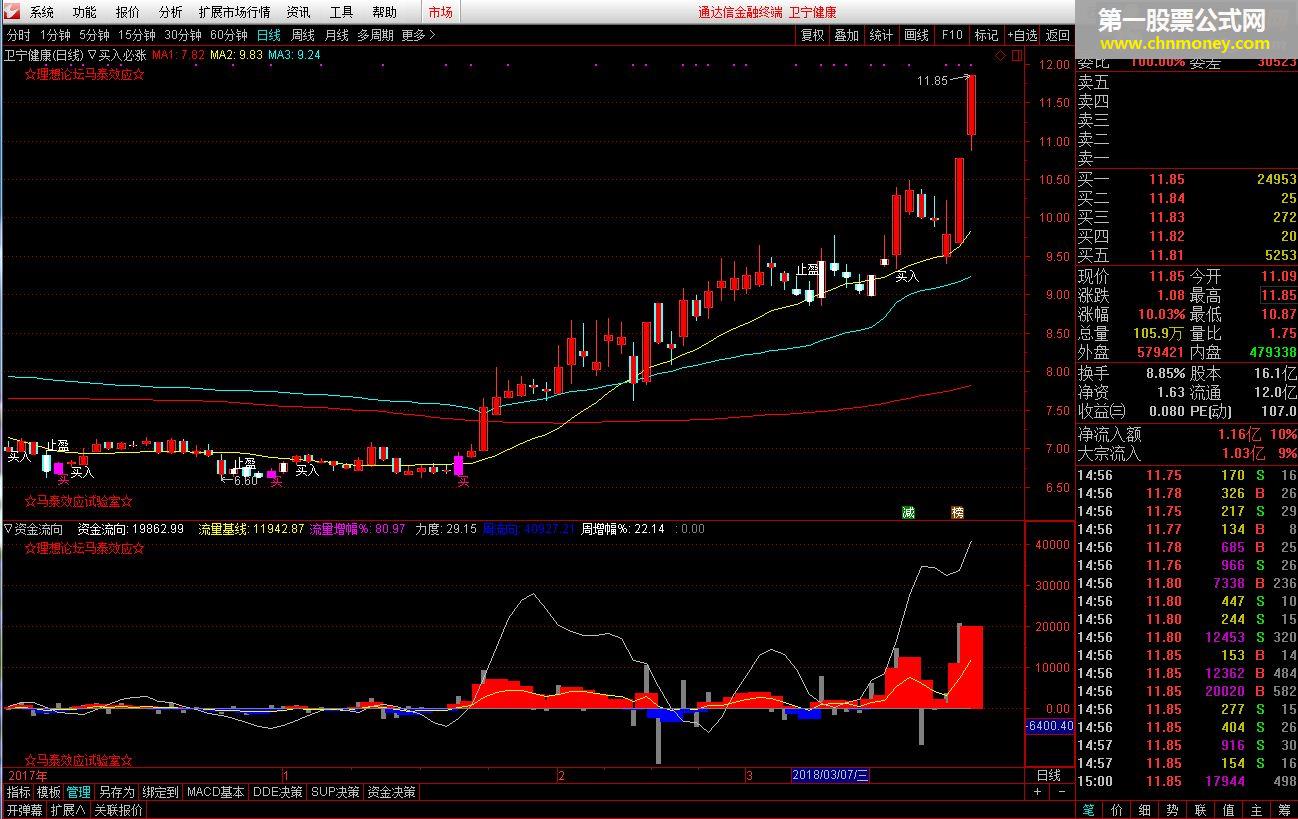Open the 工具 menu

[341, 12]
